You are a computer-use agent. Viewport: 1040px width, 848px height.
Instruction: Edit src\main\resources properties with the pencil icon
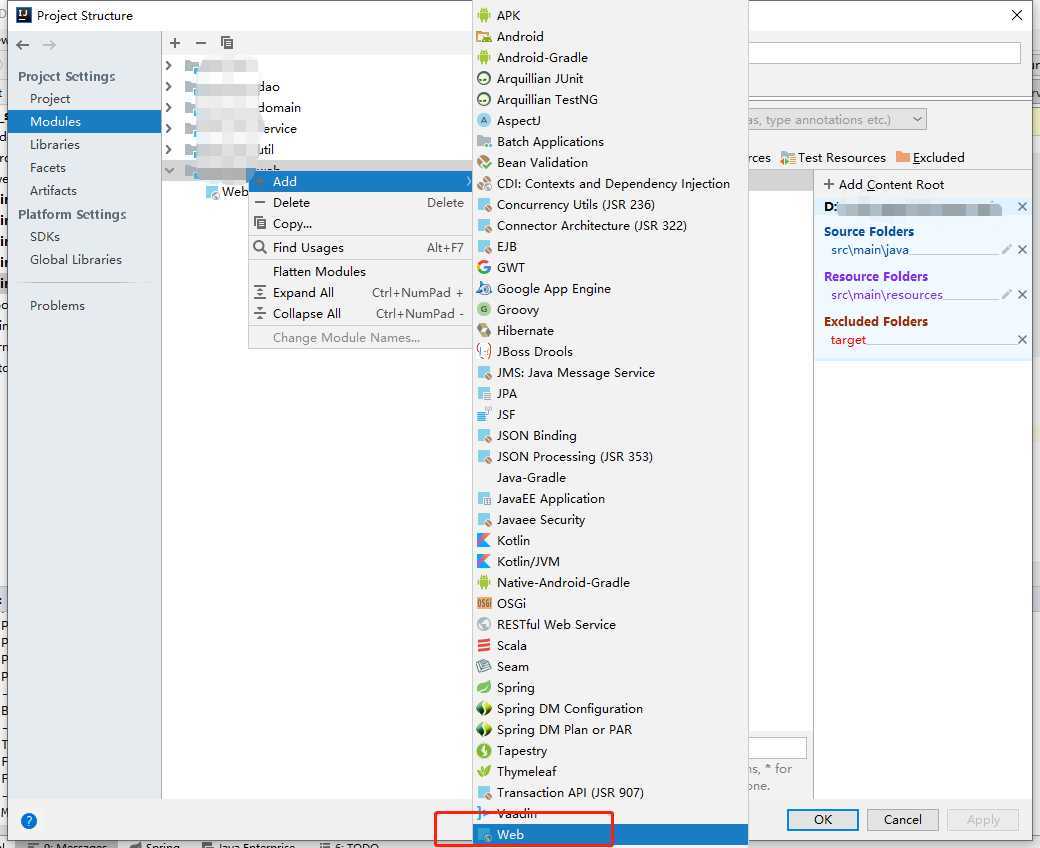[x=1006, y=294]
